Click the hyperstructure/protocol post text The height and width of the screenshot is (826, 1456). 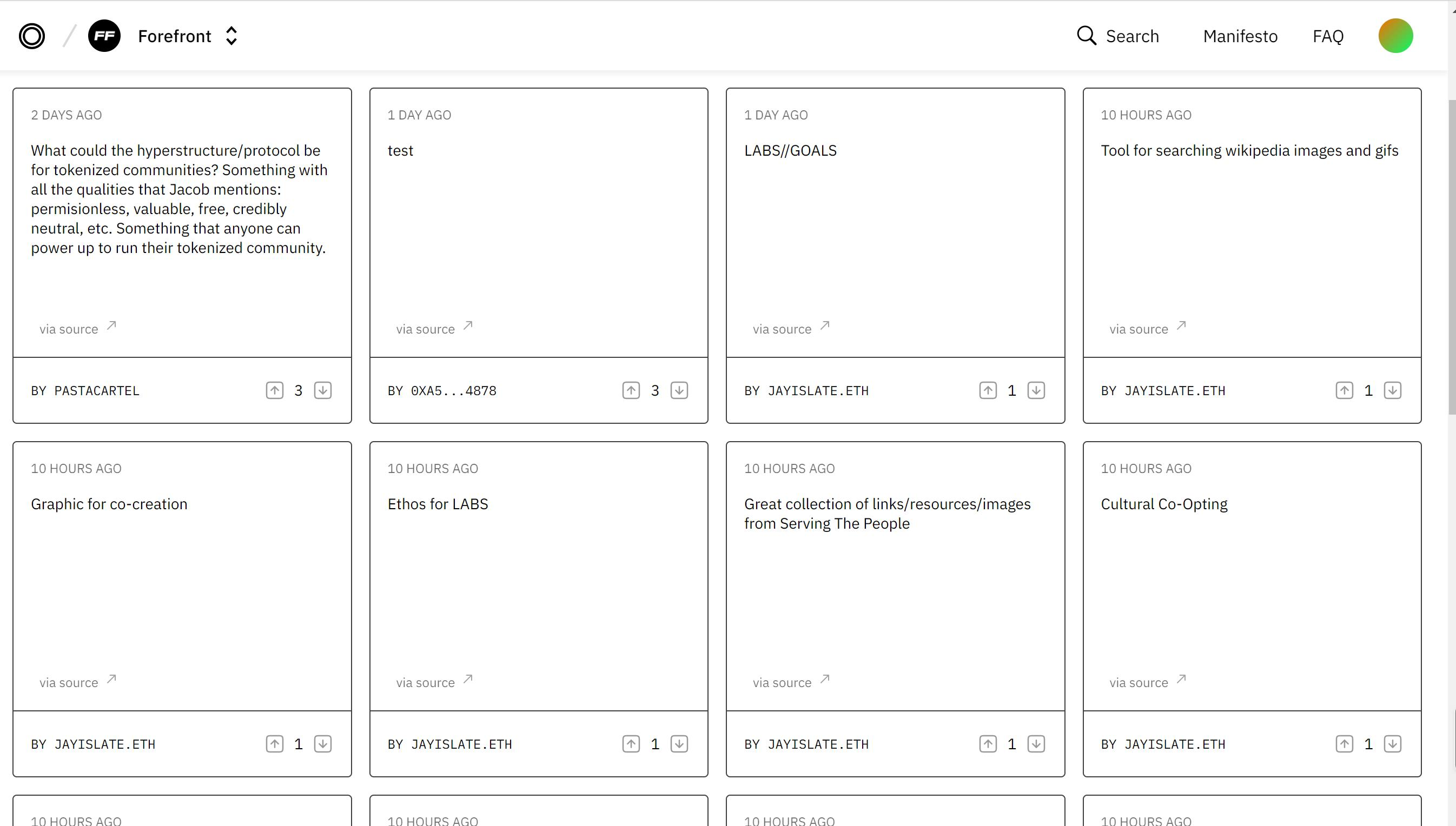(180, 199)
